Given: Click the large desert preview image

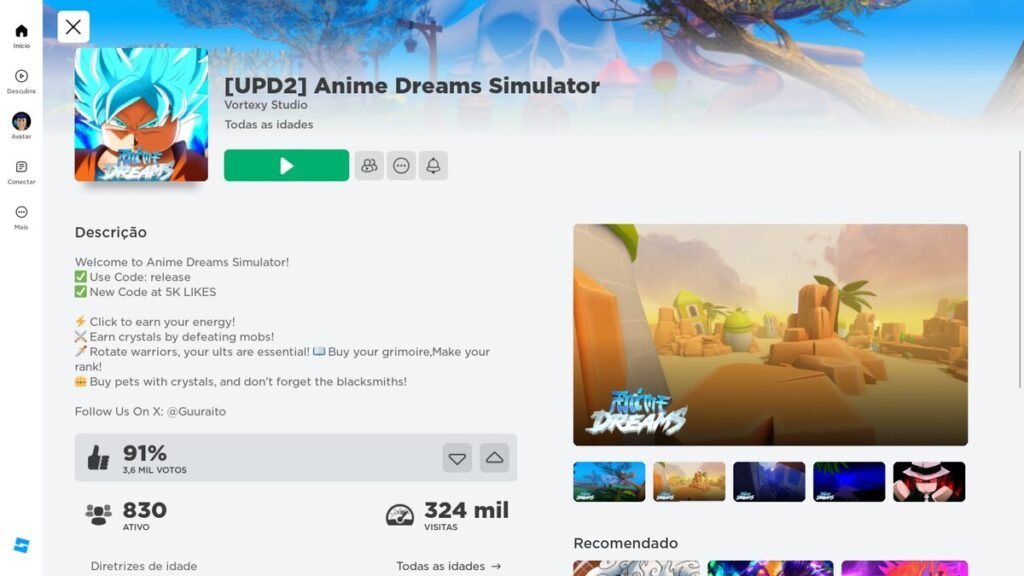Looking at the screenshot, I should [771, 335].
